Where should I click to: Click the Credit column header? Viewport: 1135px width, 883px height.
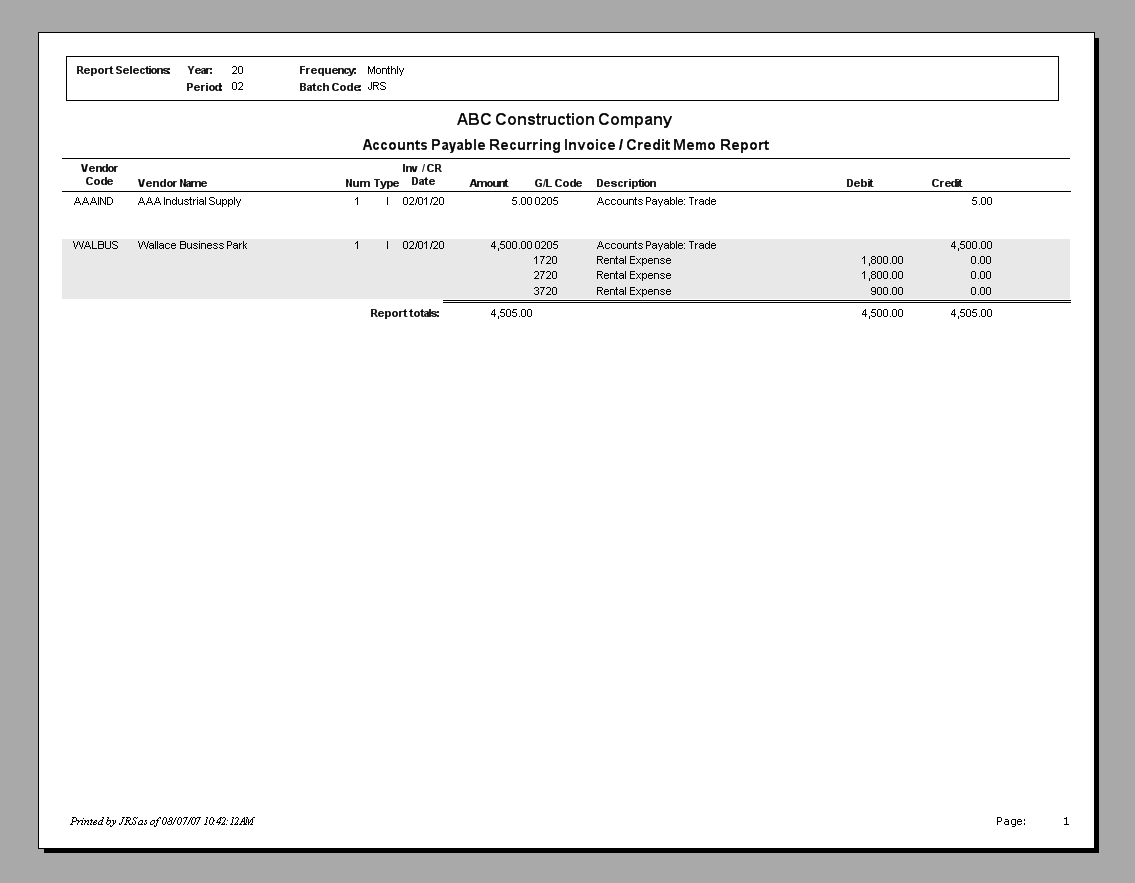947,183
